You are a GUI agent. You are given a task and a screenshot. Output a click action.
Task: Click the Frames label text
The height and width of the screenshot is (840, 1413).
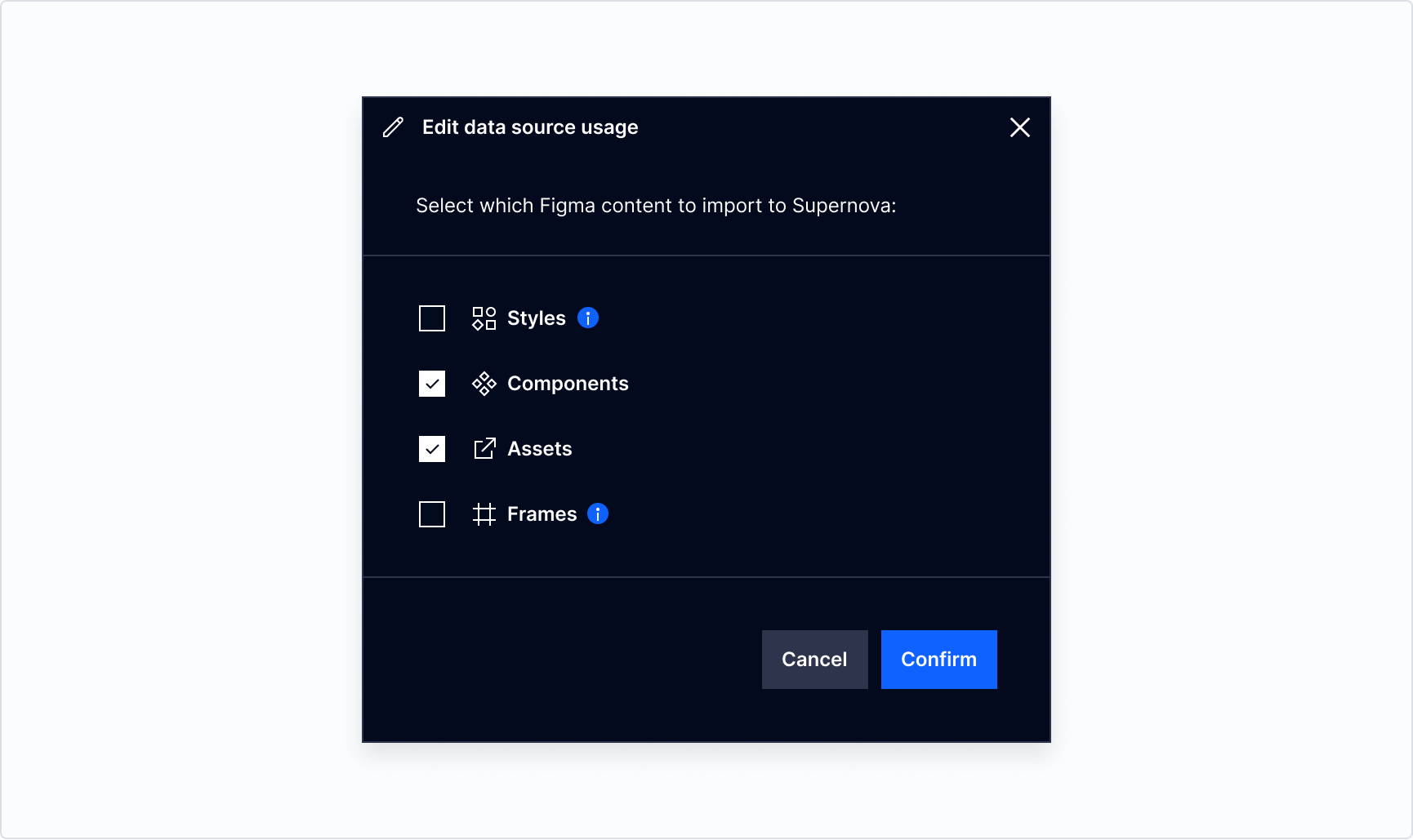[542, 514]
